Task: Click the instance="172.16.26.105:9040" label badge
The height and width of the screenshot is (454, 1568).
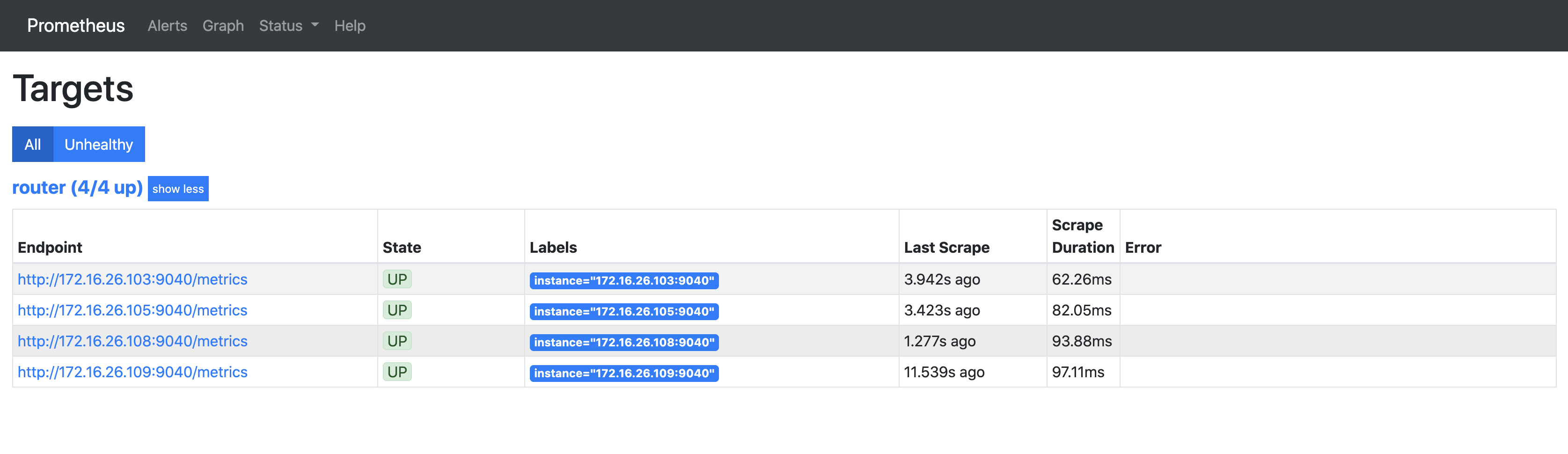Action: [x=624, y=312]
